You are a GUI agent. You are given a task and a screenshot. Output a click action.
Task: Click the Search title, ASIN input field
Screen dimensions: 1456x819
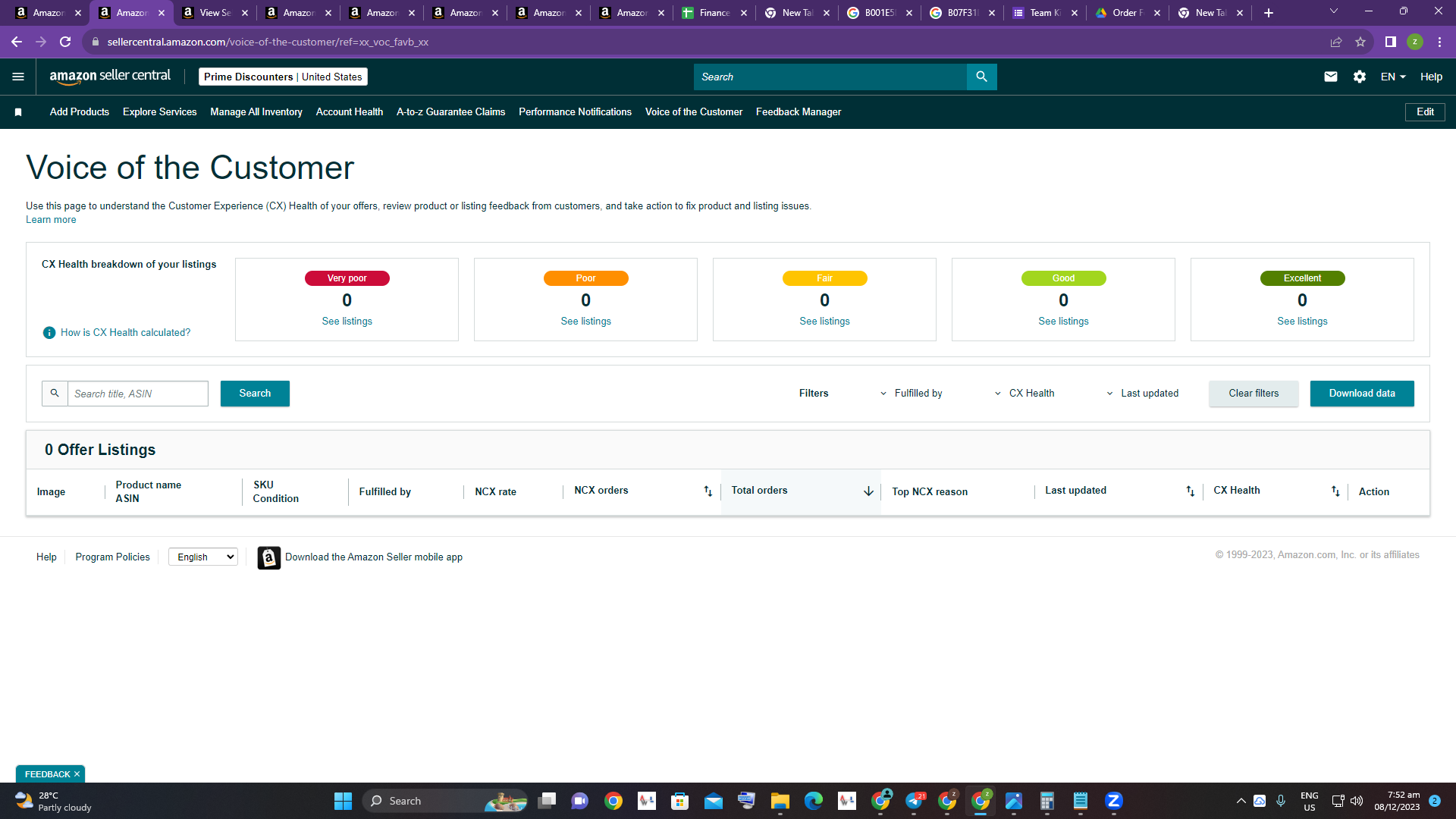pyautogui.click(x=138, y=394)
